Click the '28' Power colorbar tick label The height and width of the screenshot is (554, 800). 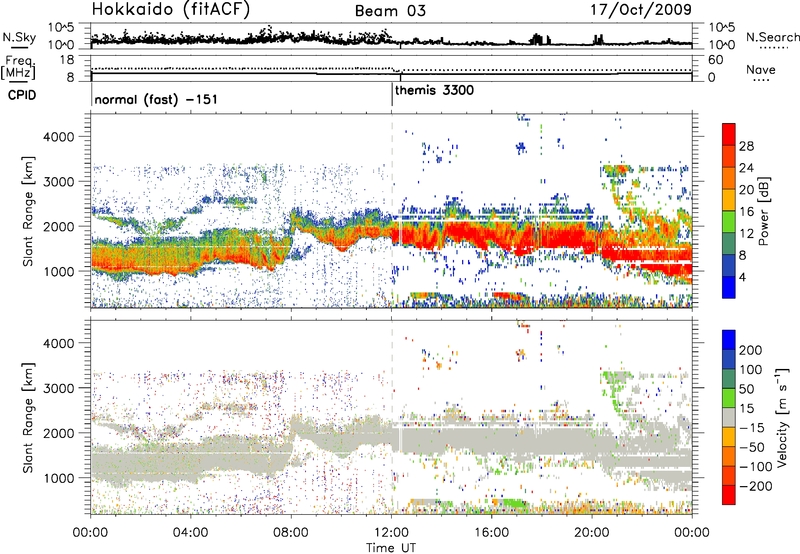click(746, 146)
